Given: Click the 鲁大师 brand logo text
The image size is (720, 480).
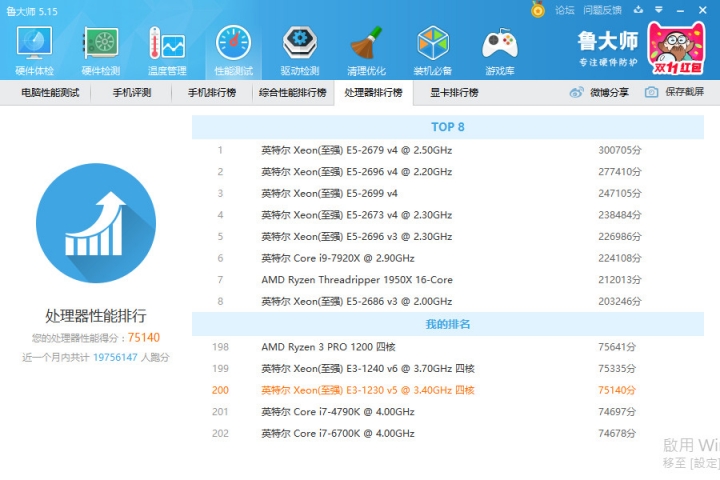Looking at the screenshot, I should coord(608,41).
